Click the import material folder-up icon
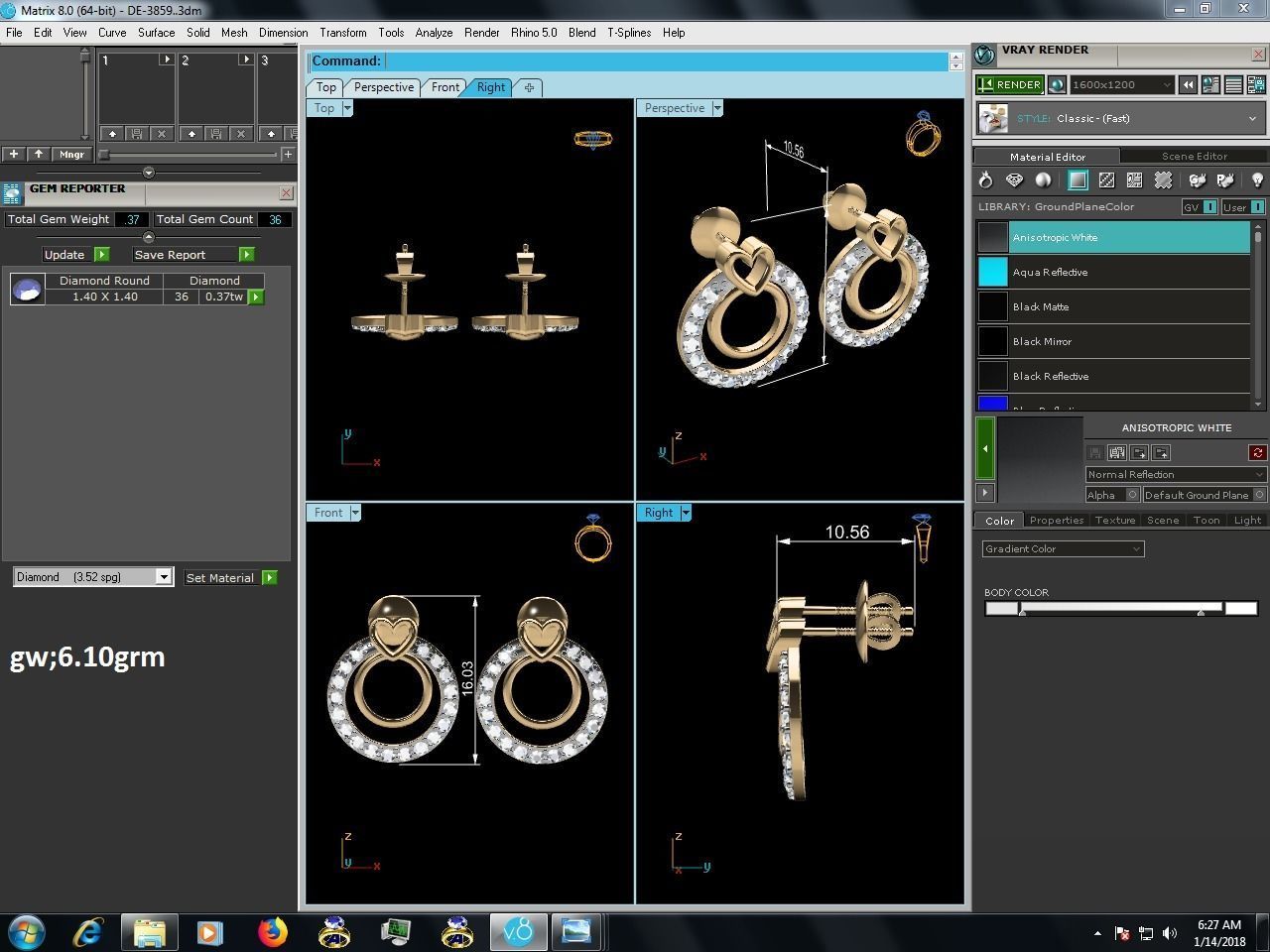 [1161, 452]
